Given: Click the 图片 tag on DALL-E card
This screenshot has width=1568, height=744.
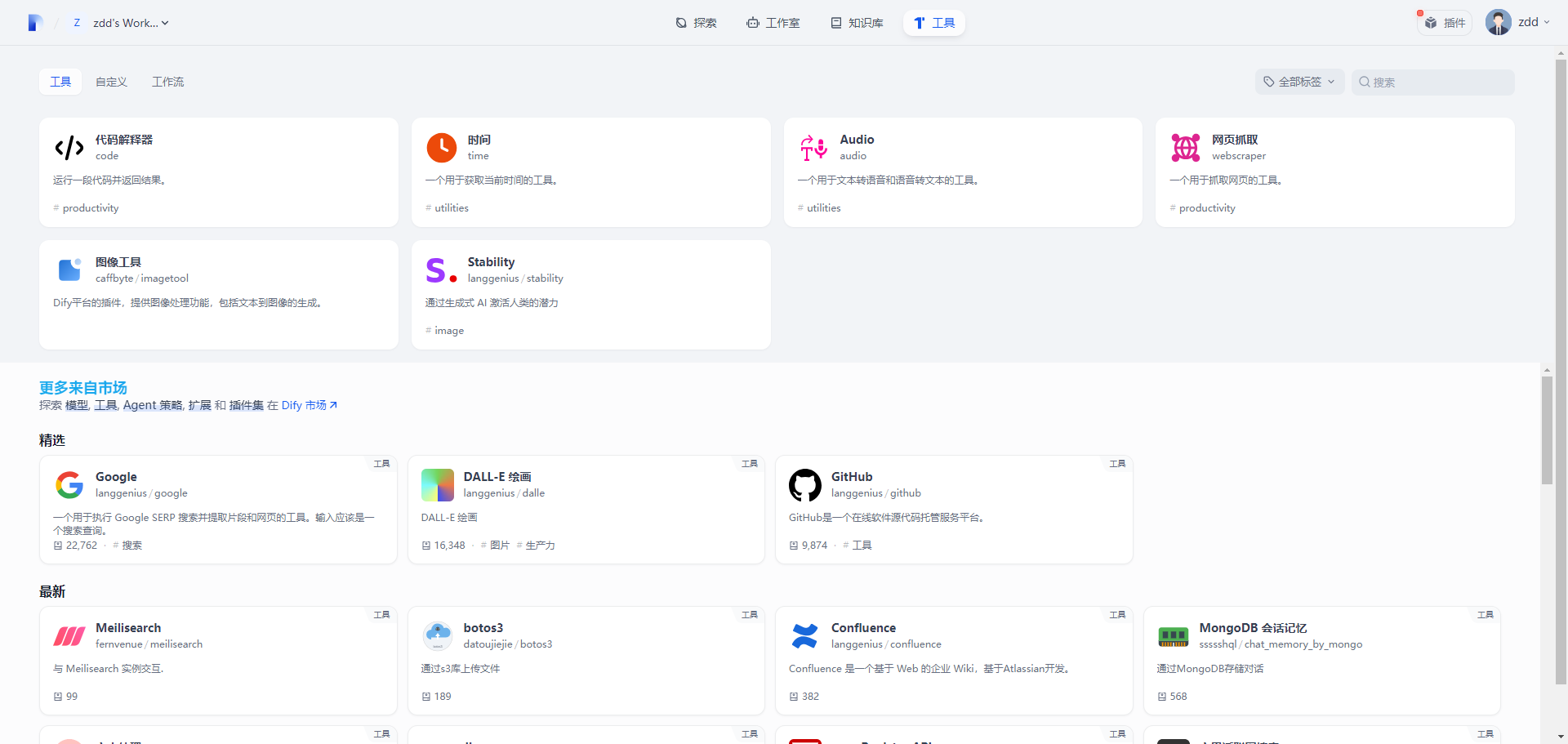Looking at the screenshot, I should pos(496,546).
